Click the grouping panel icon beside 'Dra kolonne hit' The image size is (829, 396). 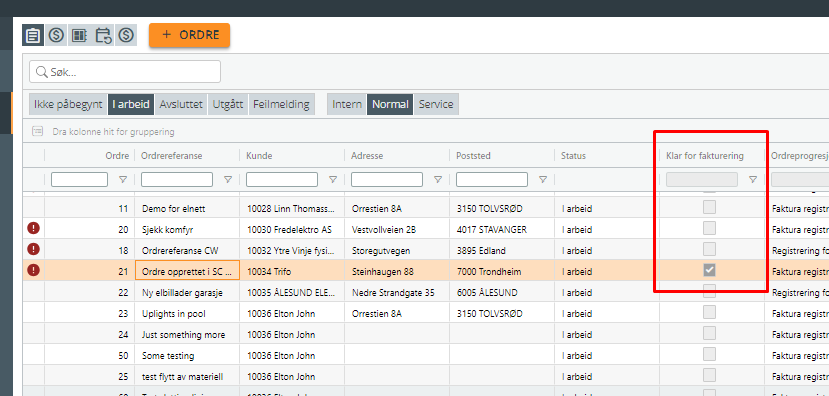(37, 132)
